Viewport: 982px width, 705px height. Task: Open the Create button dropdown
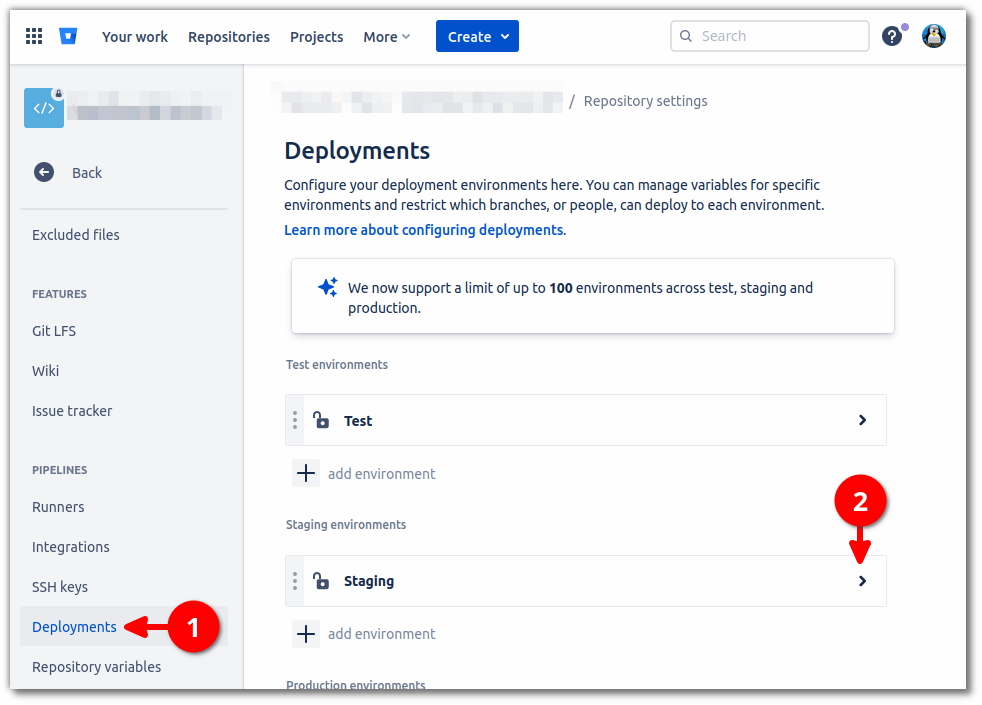477,36
